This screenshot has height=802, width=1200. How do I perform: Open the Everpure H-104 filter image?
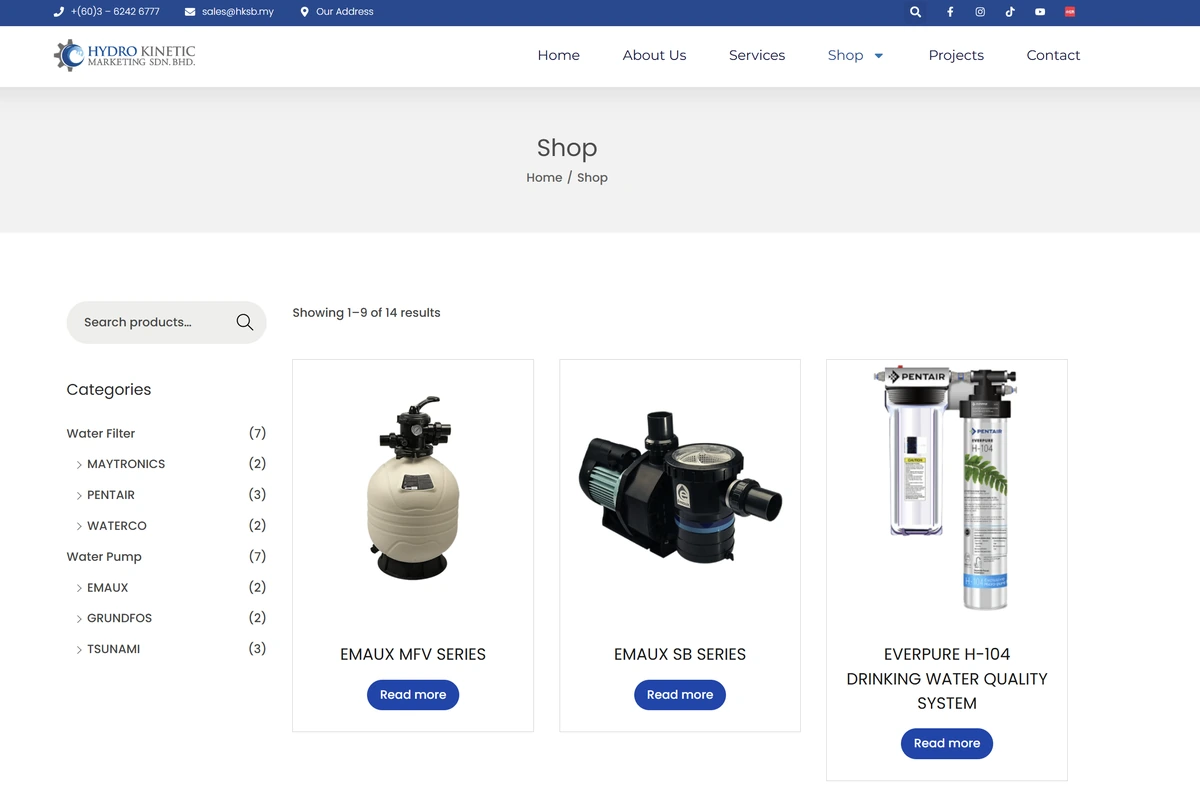[947, 487]
